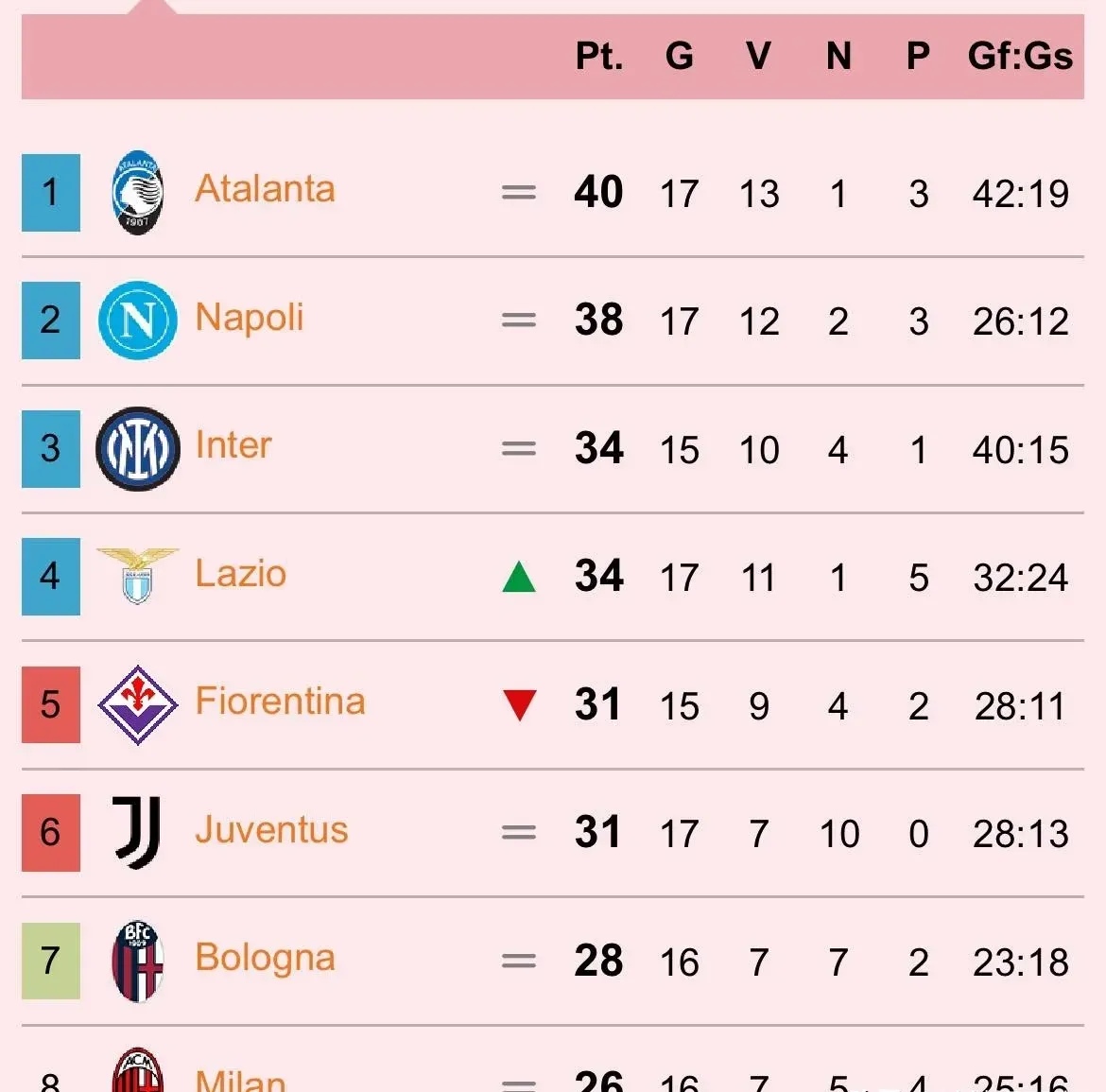Open the Juventus team name link
This screenshot has height=1092, width=1106.
pos(271,830)
